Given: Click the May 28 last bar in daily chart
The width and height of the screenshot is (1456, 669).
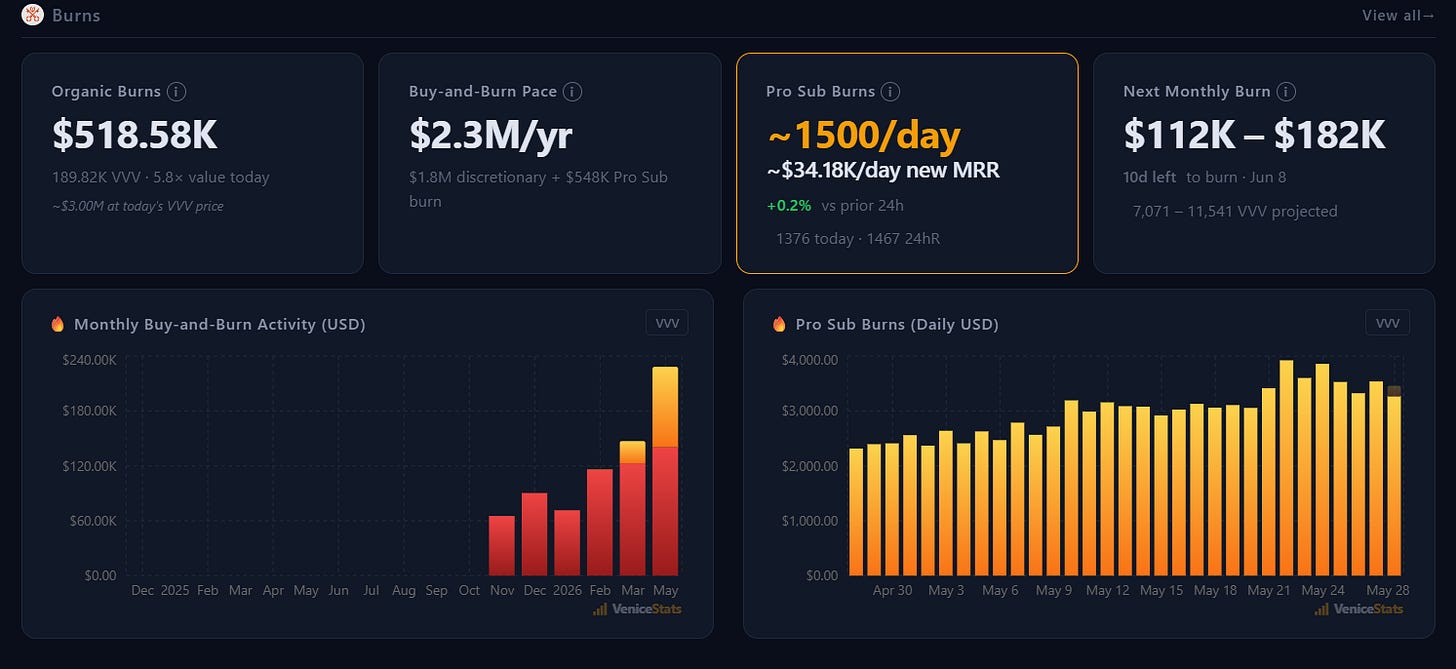Looking at the screenshot, I should click(1394, 481).
